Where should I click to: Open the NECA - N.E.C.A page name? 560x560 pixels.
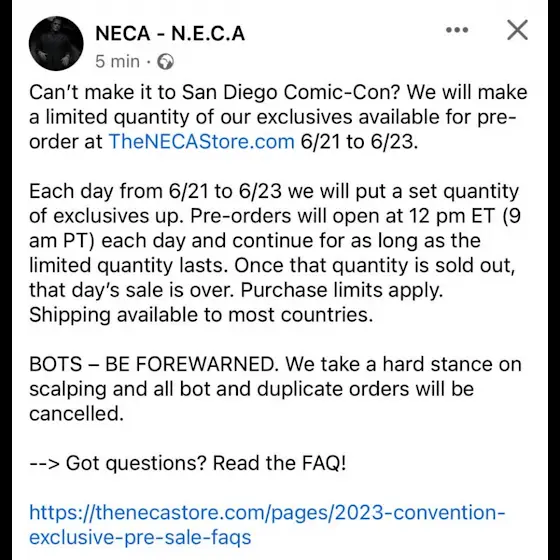pyautogui.click(x=170, y=34)
